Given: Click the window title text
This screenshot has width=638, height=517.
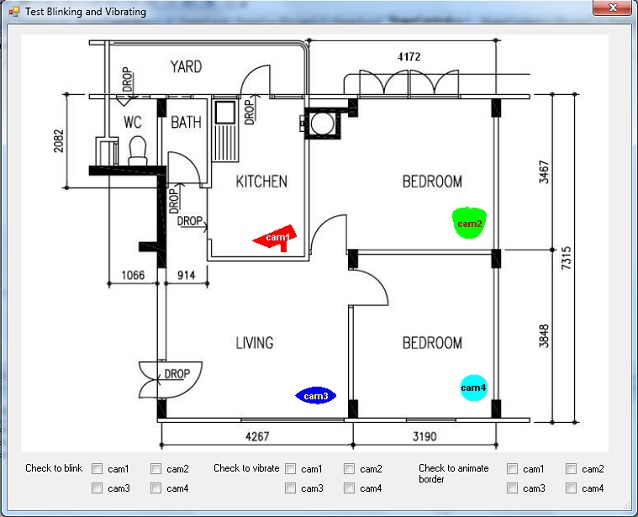Looking at the screenshot, I should [85, 11].
